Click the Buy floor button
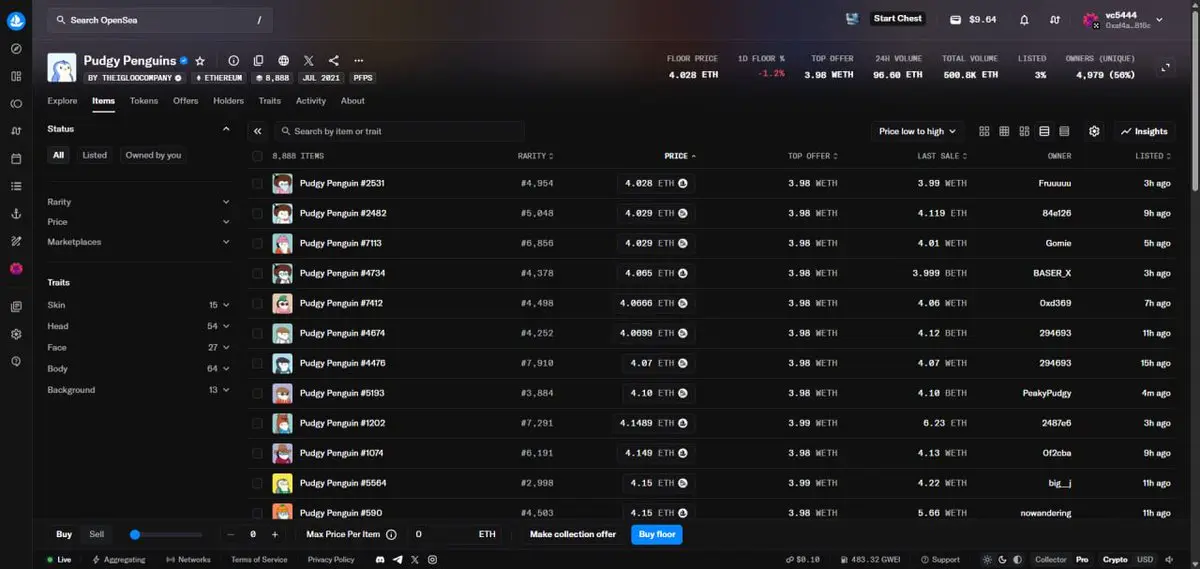 [657, 535]
